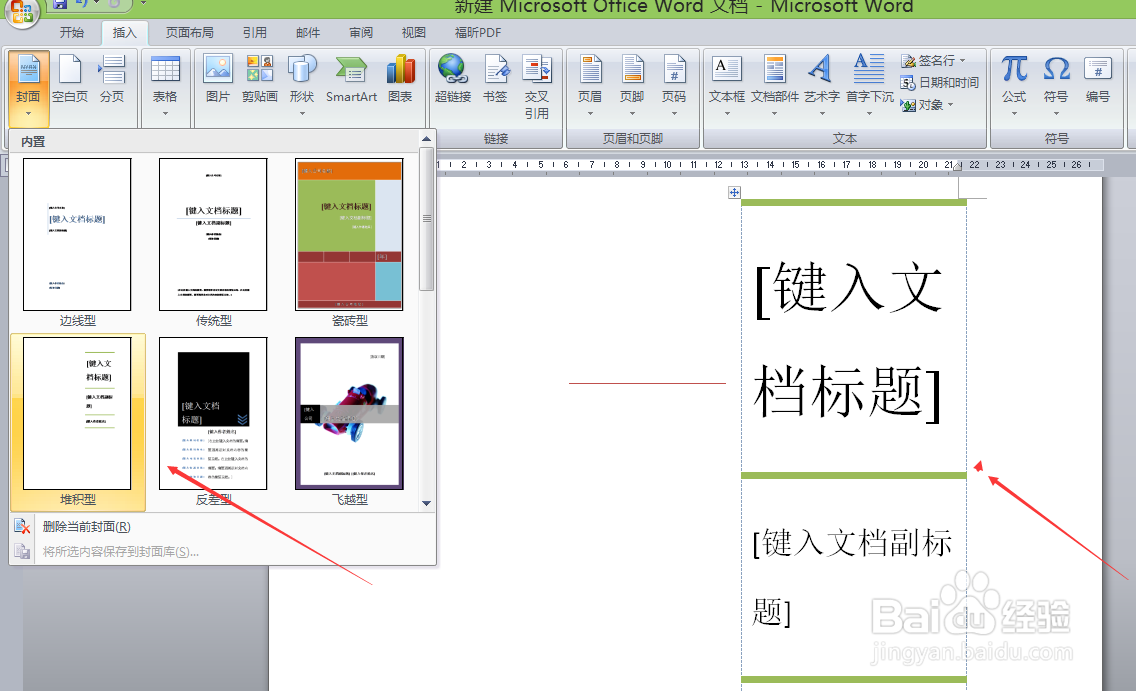Image resolution: width=1136 pixels, height=691 pixels.
Task: Open the Foxit PDF (福昕PDF) tab
Action: click(x=477, y=33)
